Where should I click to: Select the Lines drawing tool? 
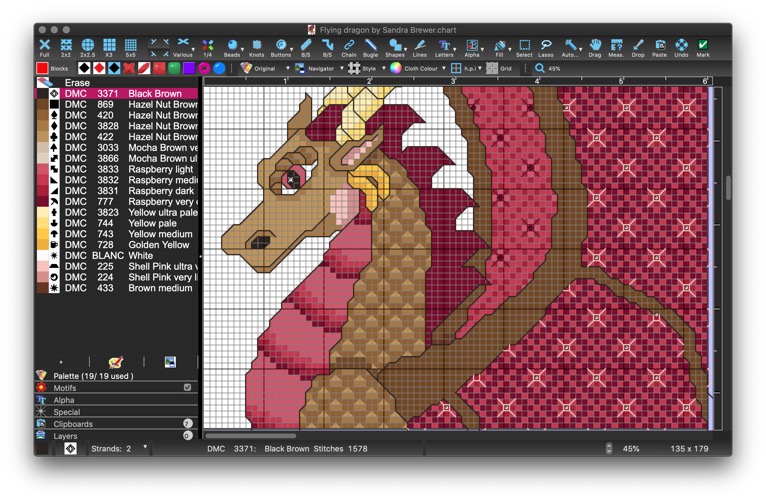coord(420,47)
